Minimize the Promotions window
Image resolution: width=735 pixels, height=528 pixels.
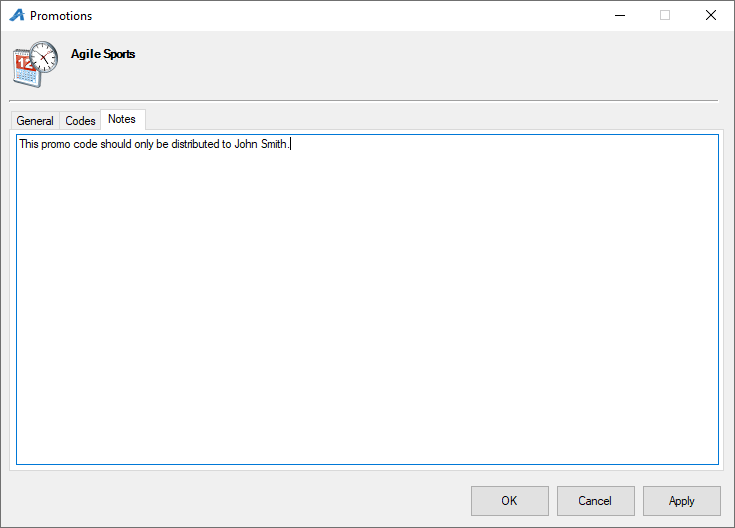620,15
